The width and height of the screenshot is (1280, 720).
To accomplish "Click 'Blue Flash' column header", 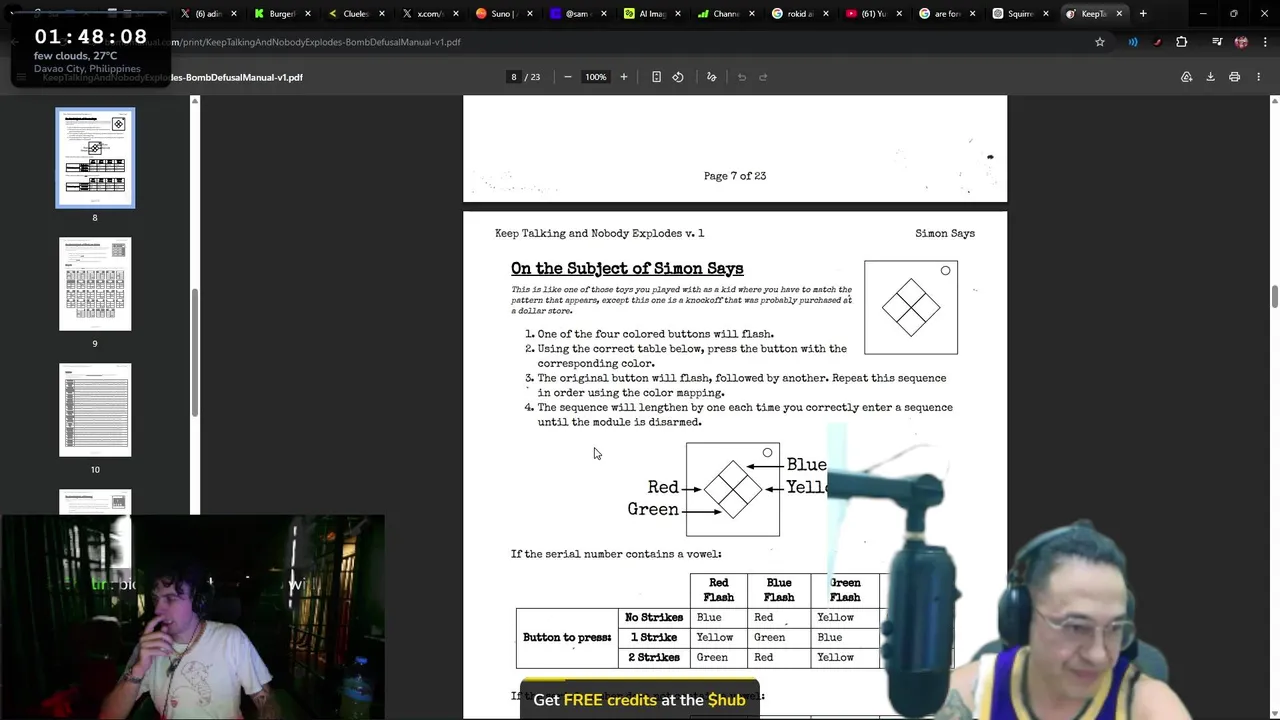I will click(x=779, y=590).
